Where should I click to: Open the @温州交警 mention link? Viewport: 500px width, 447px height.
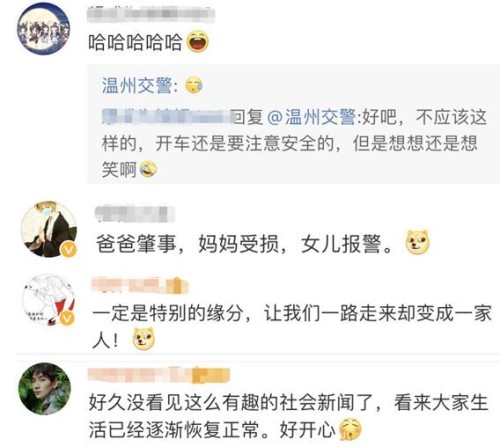(311, 117)
